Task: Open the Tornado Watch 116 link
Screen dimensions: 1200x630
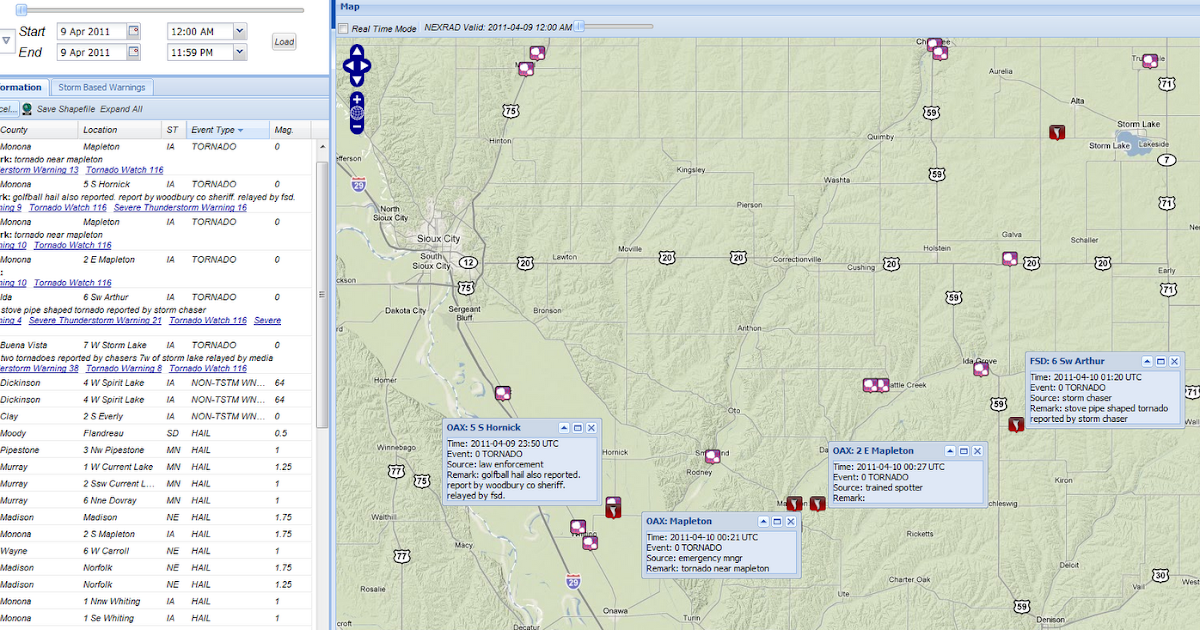Action: point(124,170)
